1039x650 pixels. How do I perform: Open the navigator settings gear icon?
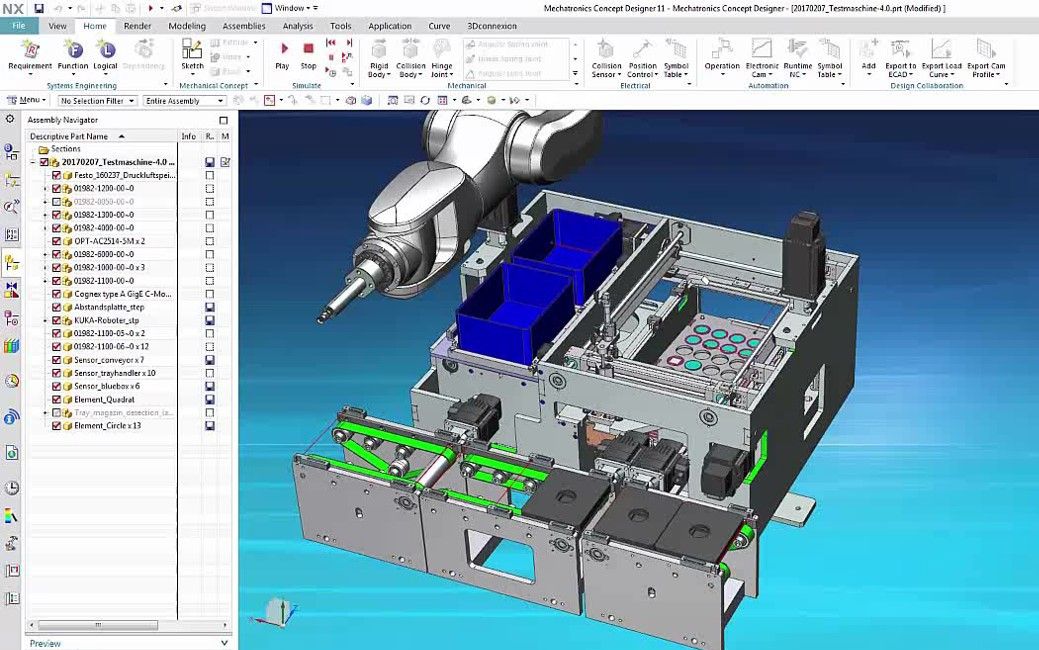point(10,119)
